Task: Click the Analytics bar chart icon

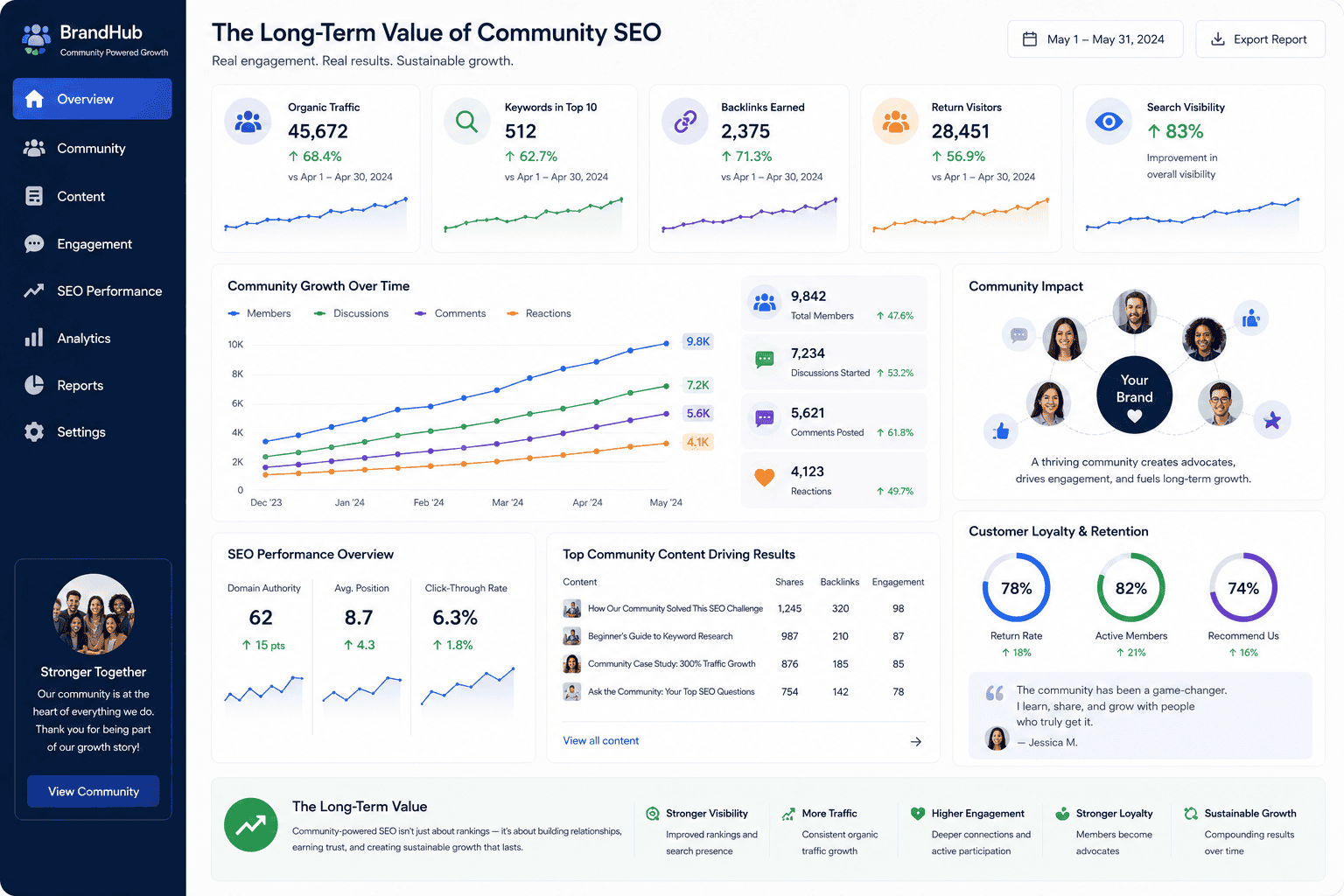Action: pos(34,338)
